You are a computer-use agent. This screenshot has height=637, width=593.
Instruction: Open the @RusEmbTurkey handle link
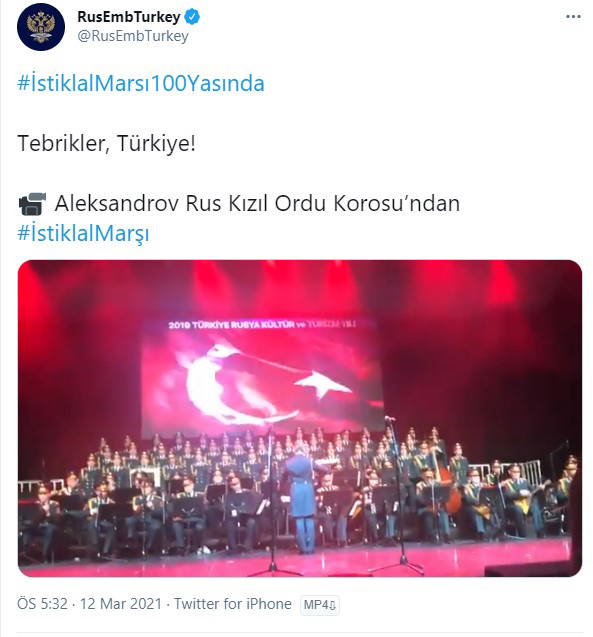click(133, 36)
